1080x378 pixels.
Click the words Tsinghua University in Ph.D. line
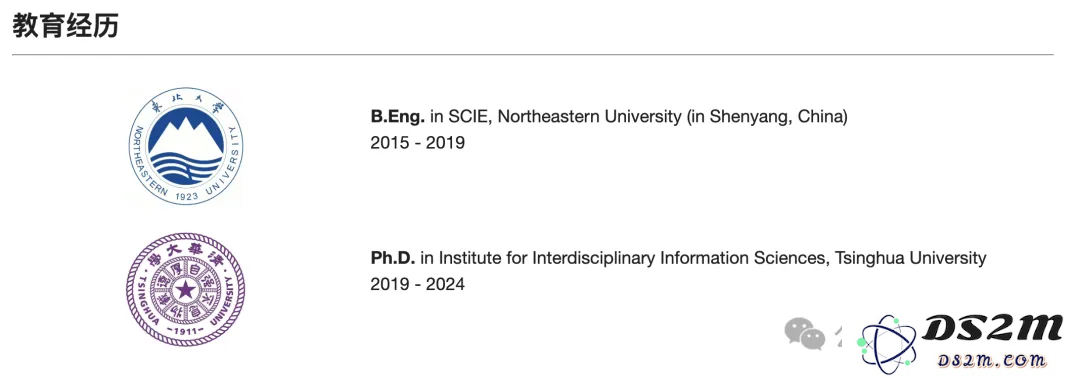[911, 258]
